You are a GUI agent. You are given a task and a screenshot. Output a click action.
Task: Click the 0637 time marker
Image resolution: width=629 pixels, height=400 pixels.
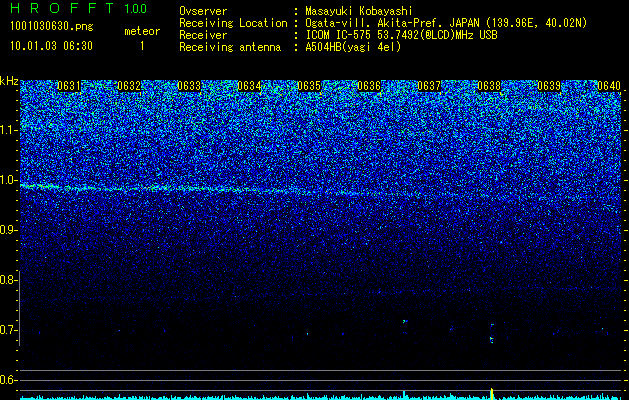click(429, 86)
